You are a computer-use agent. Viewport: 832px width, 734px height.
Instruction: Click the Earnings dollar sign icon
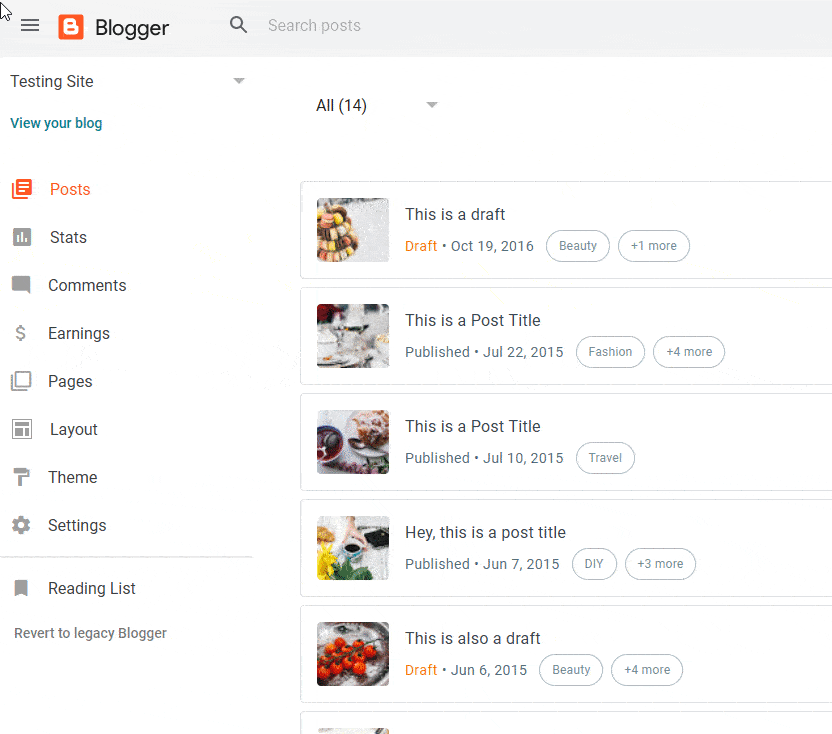point(20,333)
